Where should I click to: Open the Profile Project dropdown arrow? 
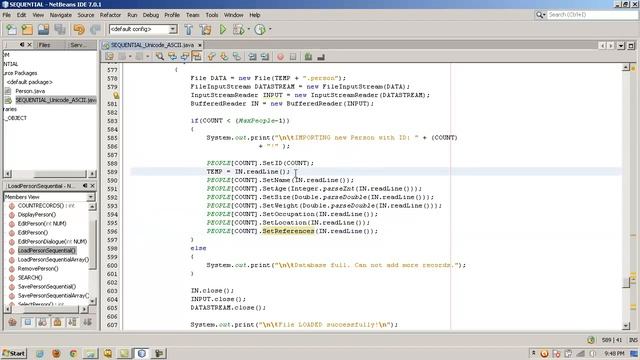270,29
